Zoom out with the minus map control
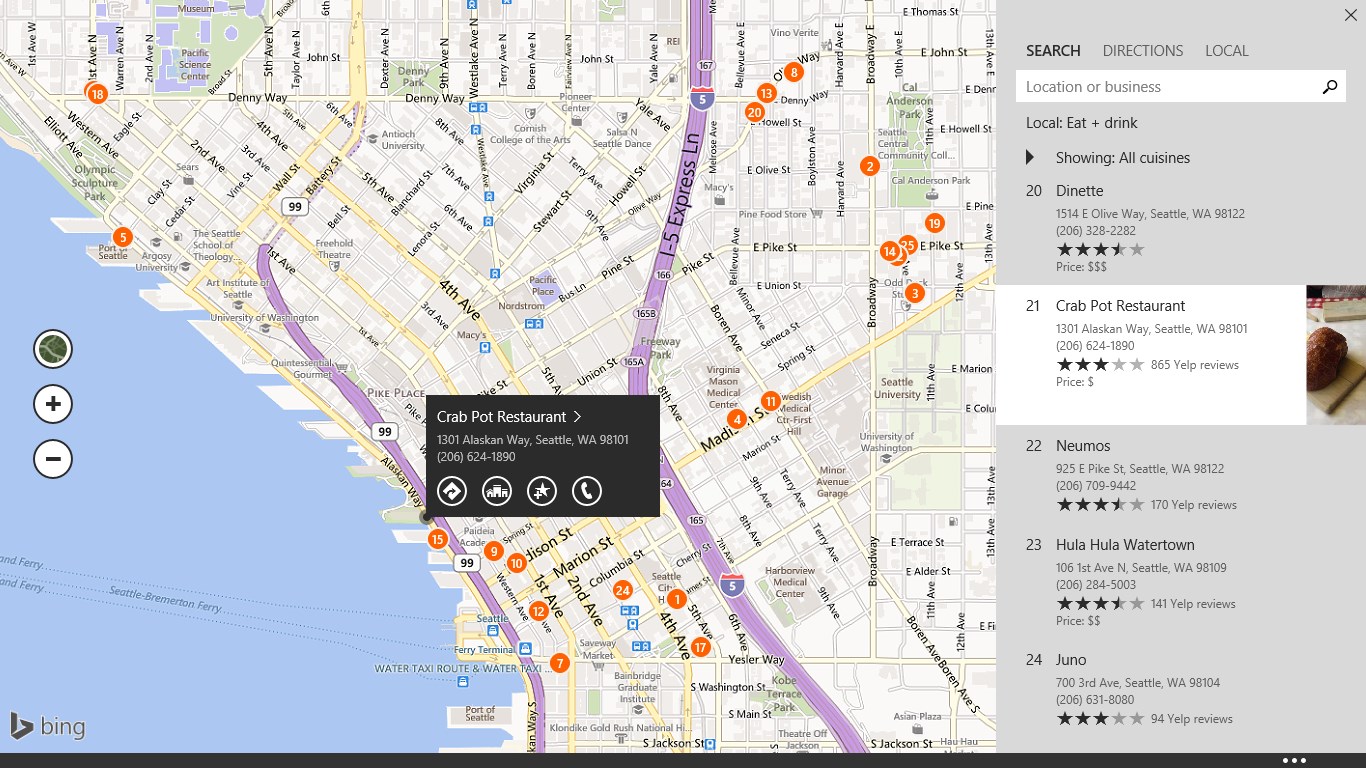Image resolution: width=1366 pixels, height=768 pixels. (x=52, y=459)
